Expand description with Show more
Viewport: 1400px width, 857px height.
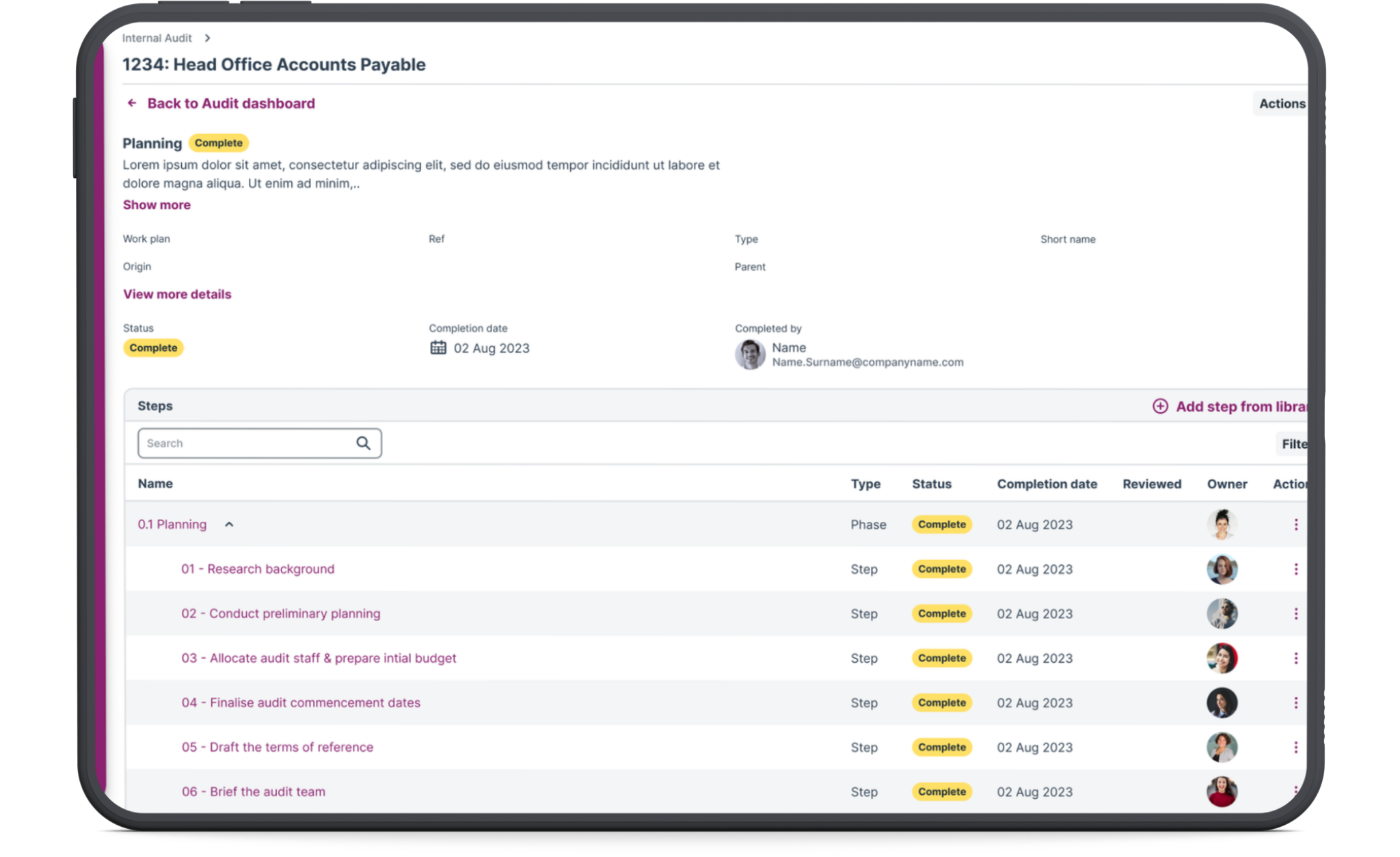[157, 205]
